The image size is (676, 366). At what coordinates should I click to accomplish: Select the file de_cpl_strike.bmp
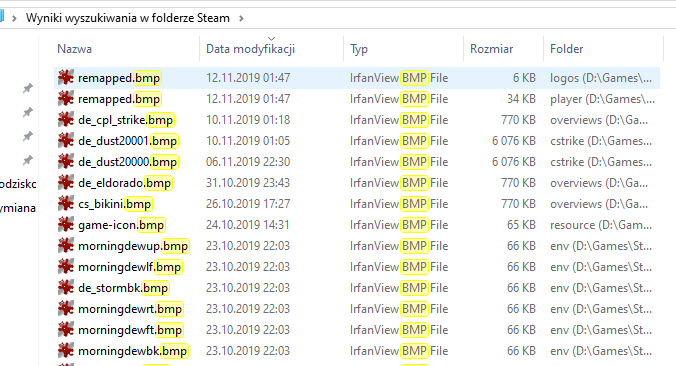(x=125, y=120)
